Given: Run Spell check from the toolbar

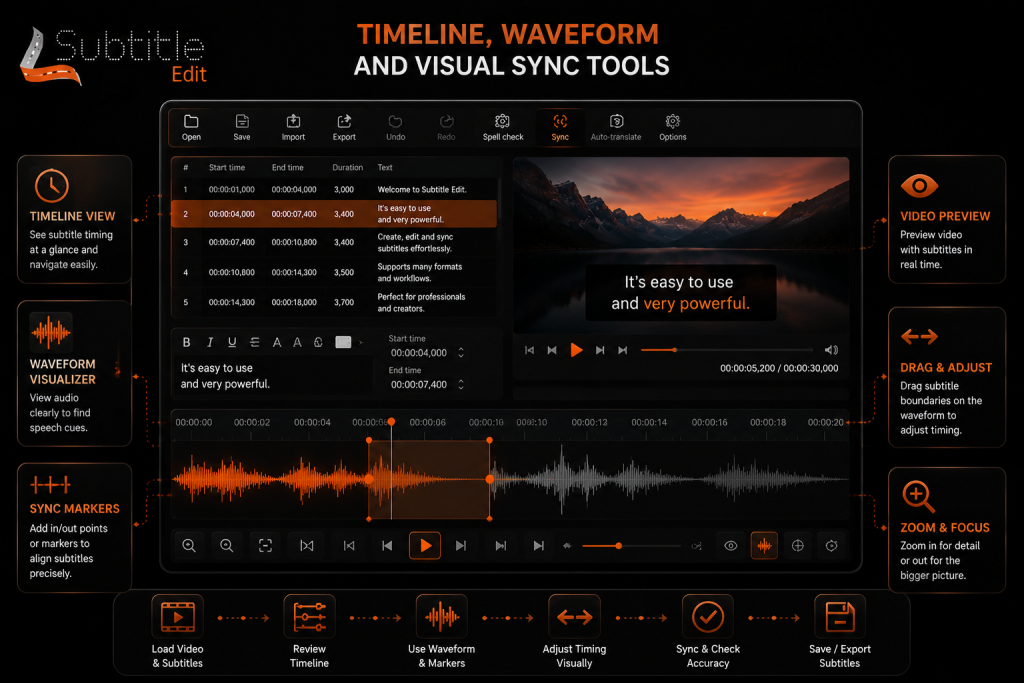Looking at the screenshot, I should [503, 127].
